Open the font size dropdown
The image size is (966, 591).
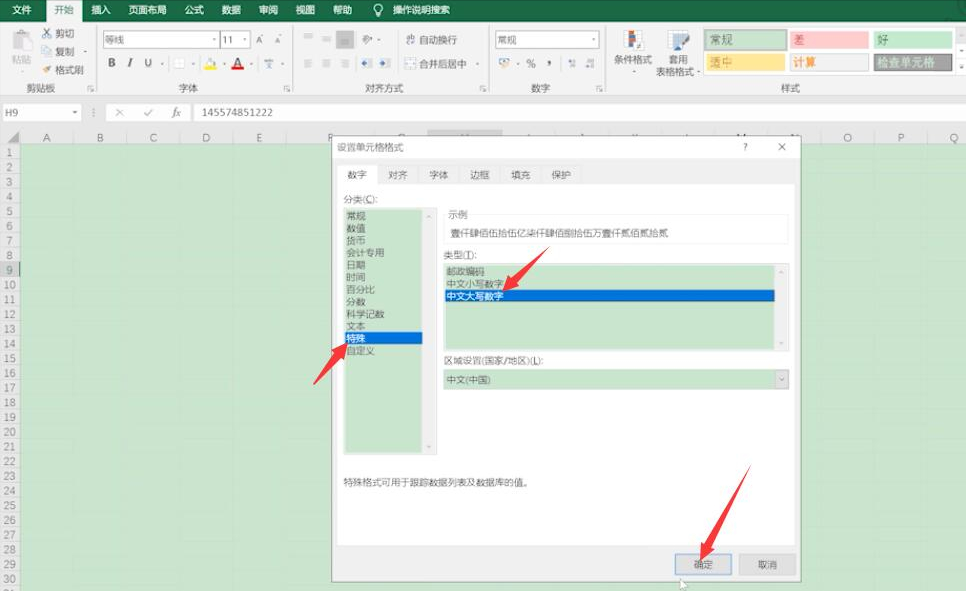pos(245,39)
